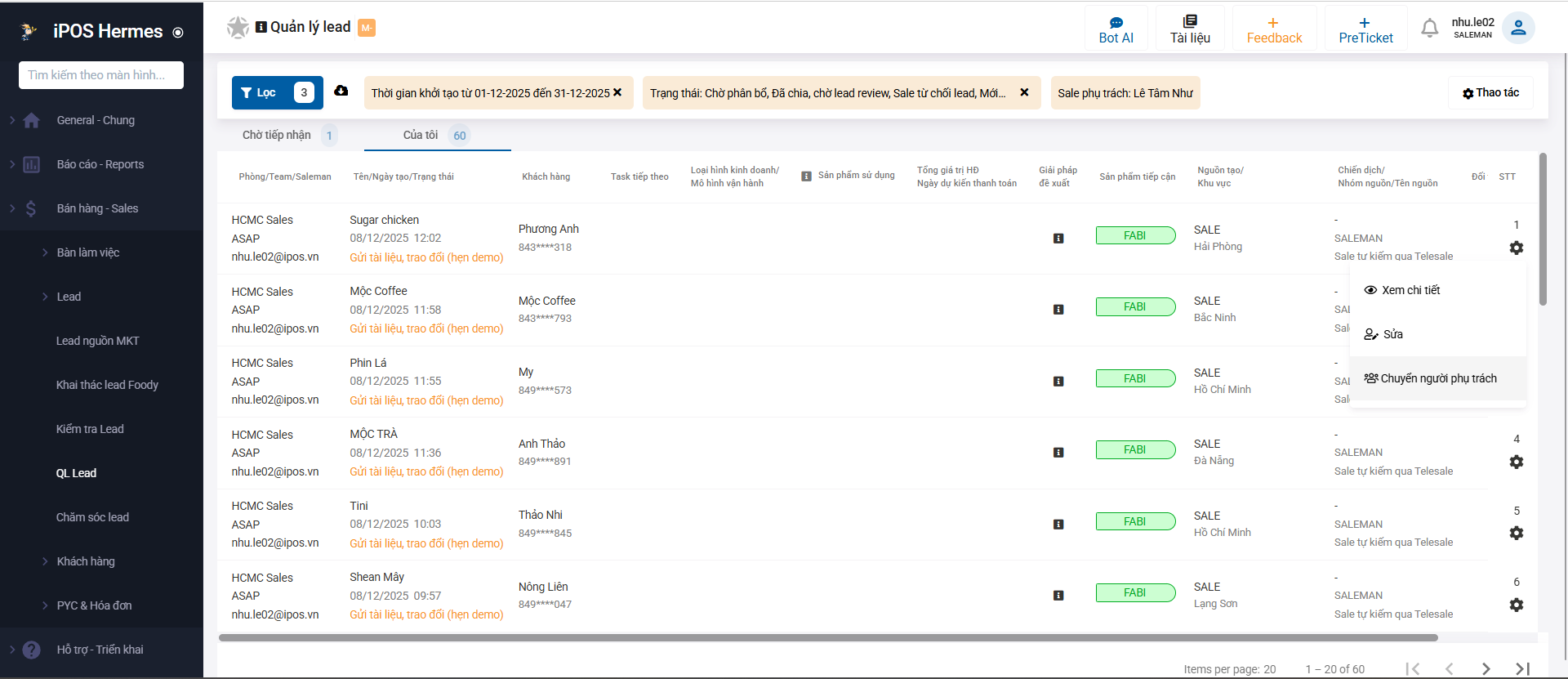Click the iPOS Hermes logo icon
Image resolution: width=1568 pixels, height=679 pixels.
29,31
